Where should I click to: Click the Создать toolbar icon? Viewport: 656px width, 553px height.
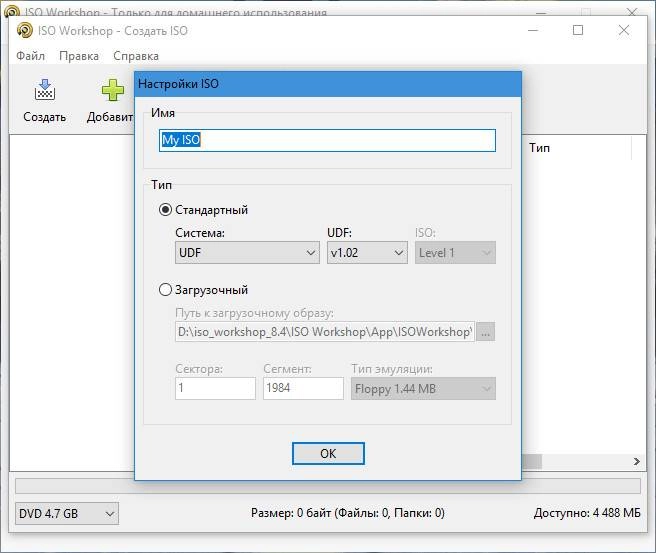(x=44, y=90)
